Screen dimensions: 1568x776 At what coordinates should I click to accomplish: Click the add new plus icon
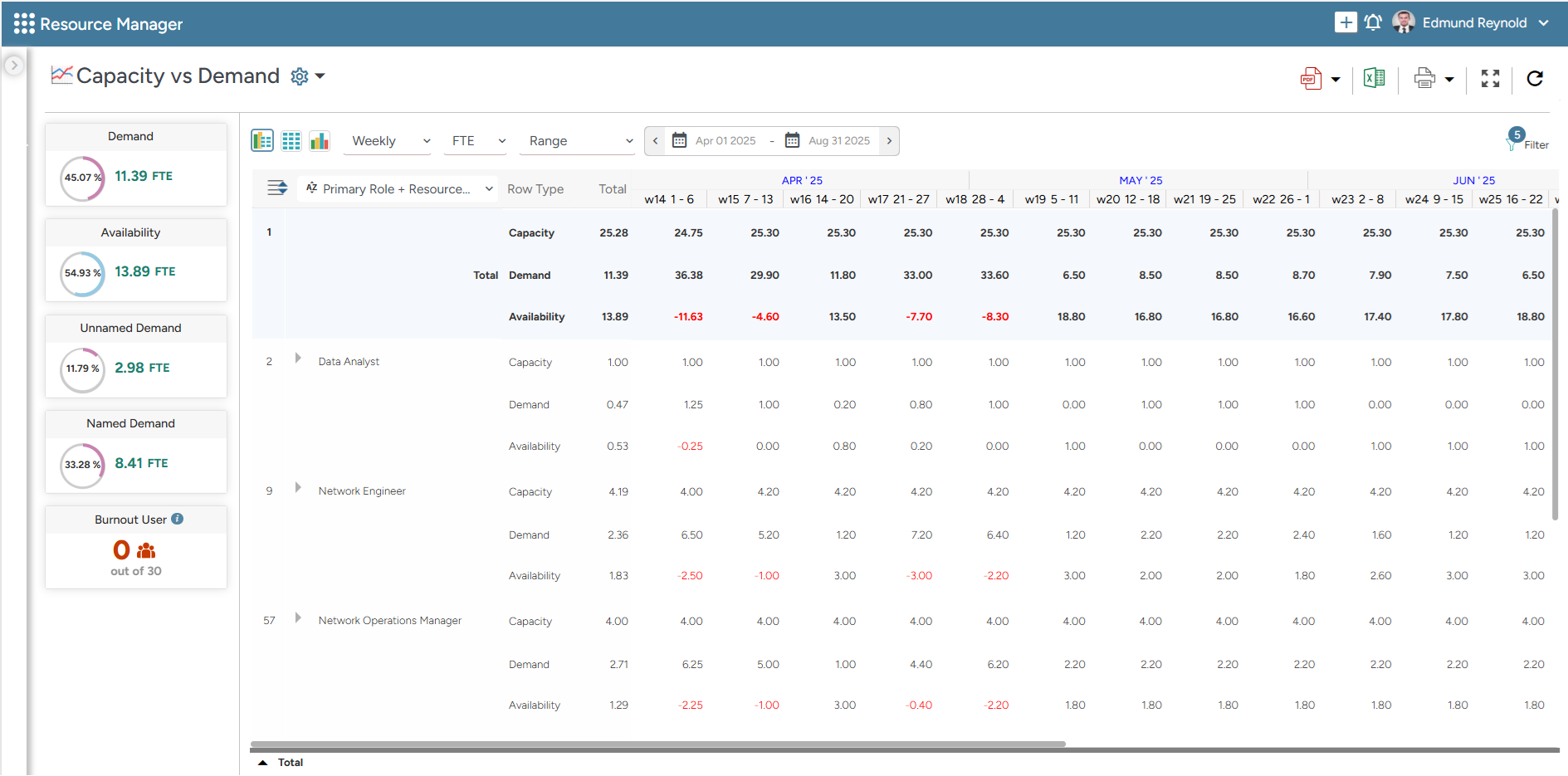[x=1345, y=22]
